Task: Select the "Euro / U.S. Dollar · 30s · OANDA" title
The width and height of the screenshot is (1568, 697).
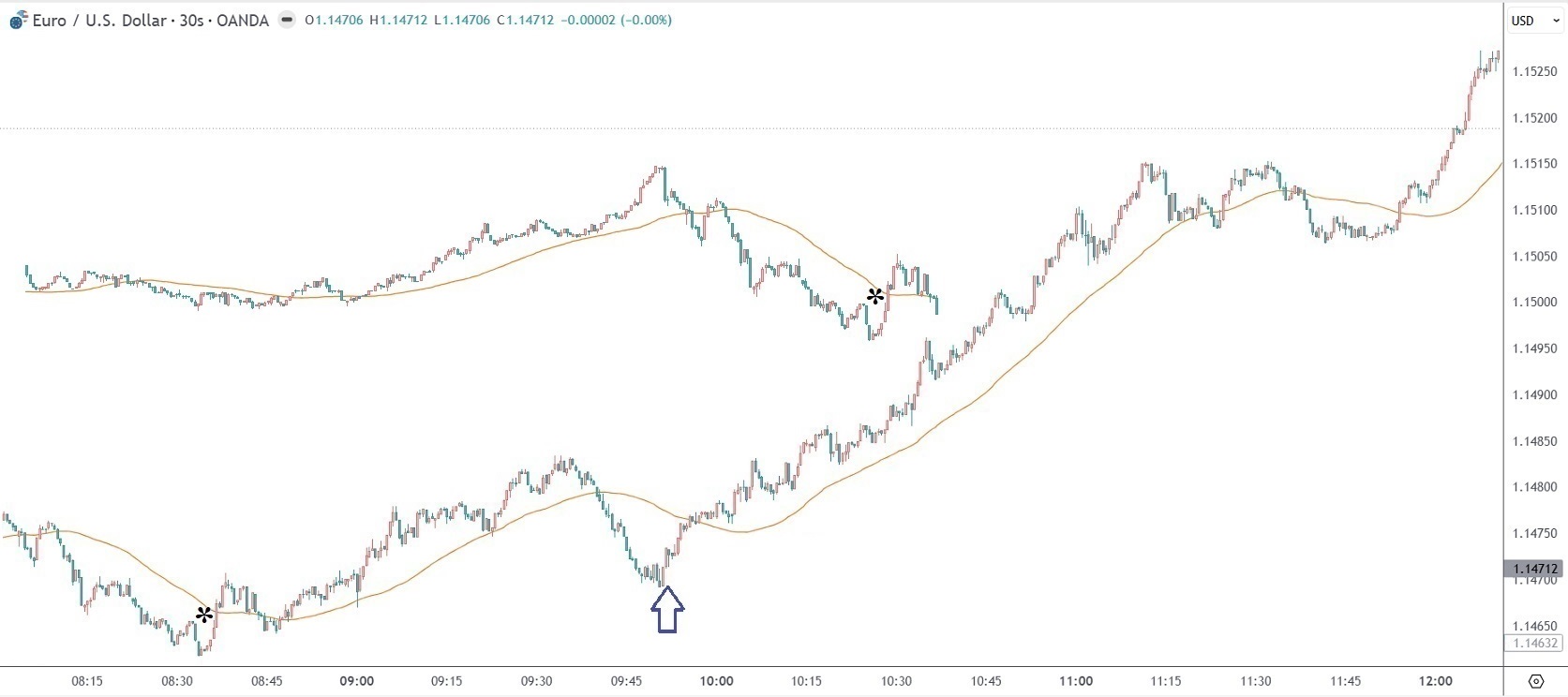Action: coord(151,21)
